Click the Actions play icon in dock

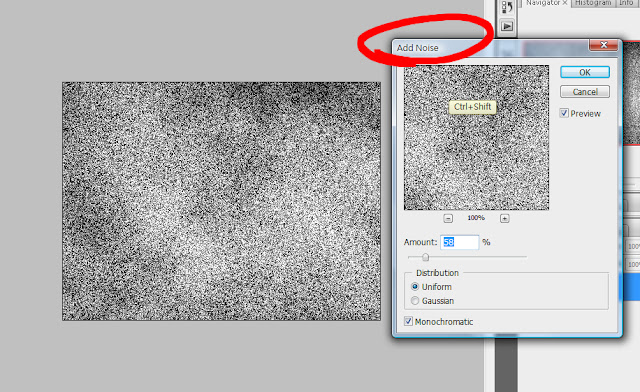tap(507, 26)
